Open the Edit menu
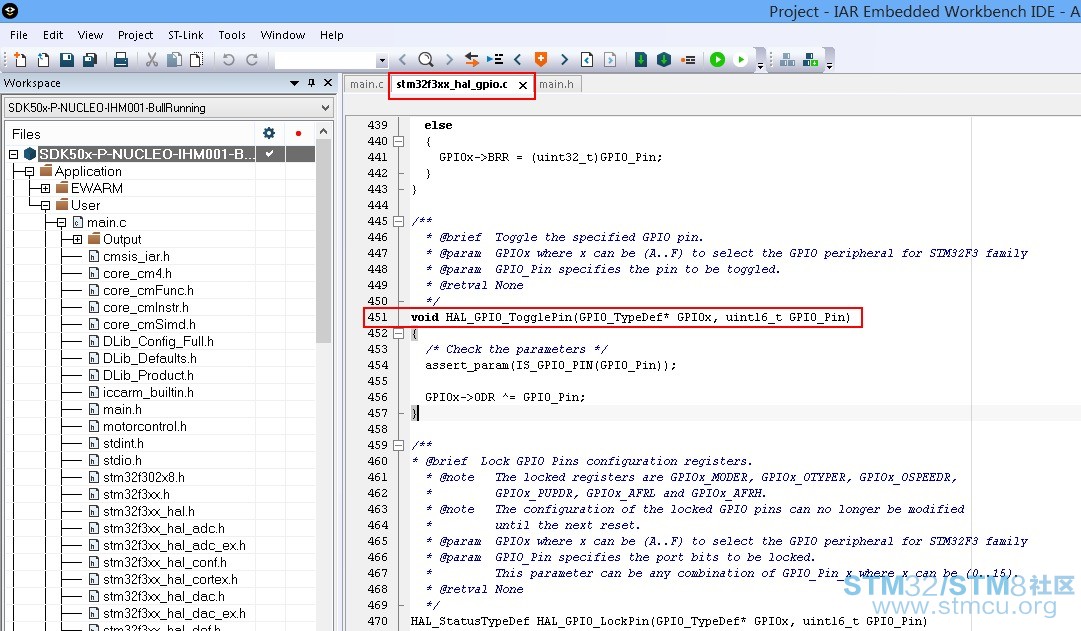 pyautogui.click(x=52, y=35)
